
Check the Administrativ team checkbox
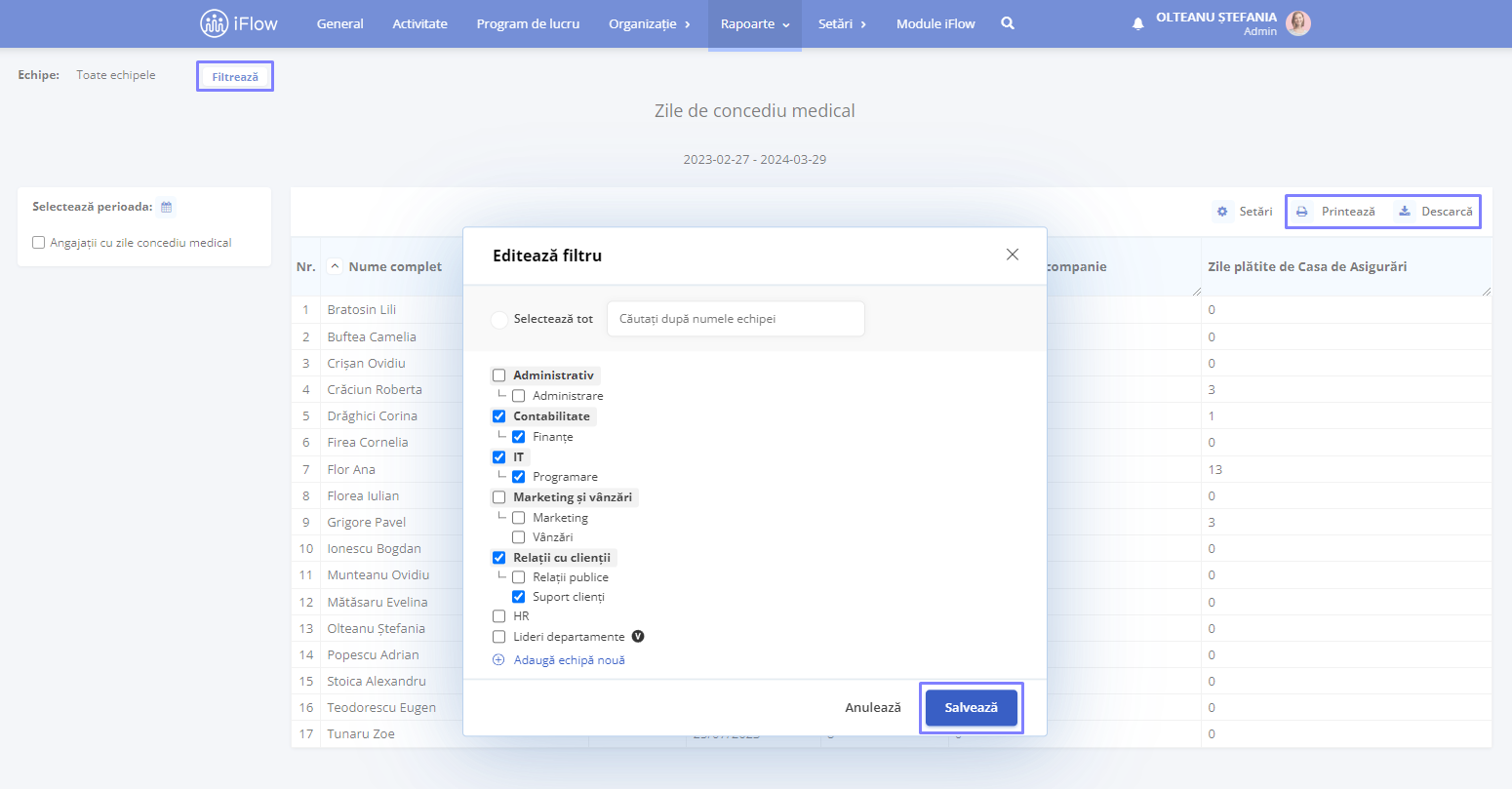(499, 375)
